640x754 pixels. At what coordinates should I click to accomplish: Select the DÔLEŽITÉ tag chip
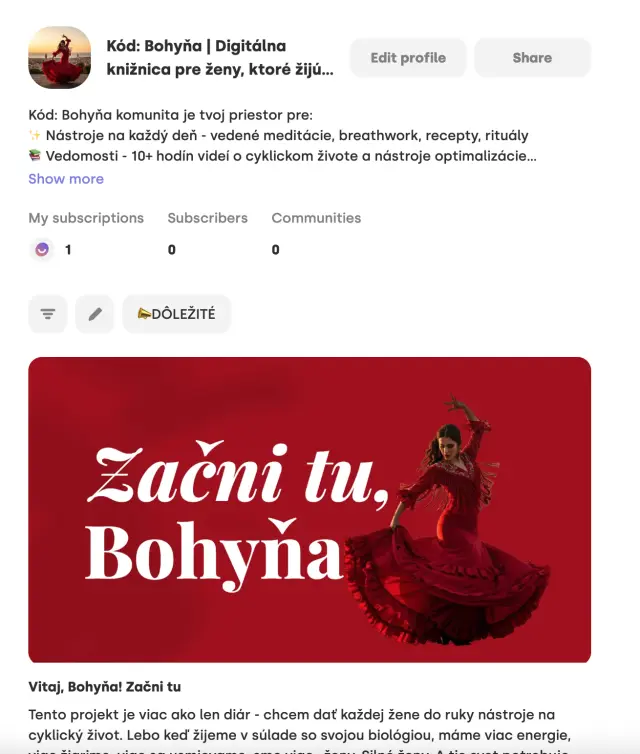click(177, 314)
